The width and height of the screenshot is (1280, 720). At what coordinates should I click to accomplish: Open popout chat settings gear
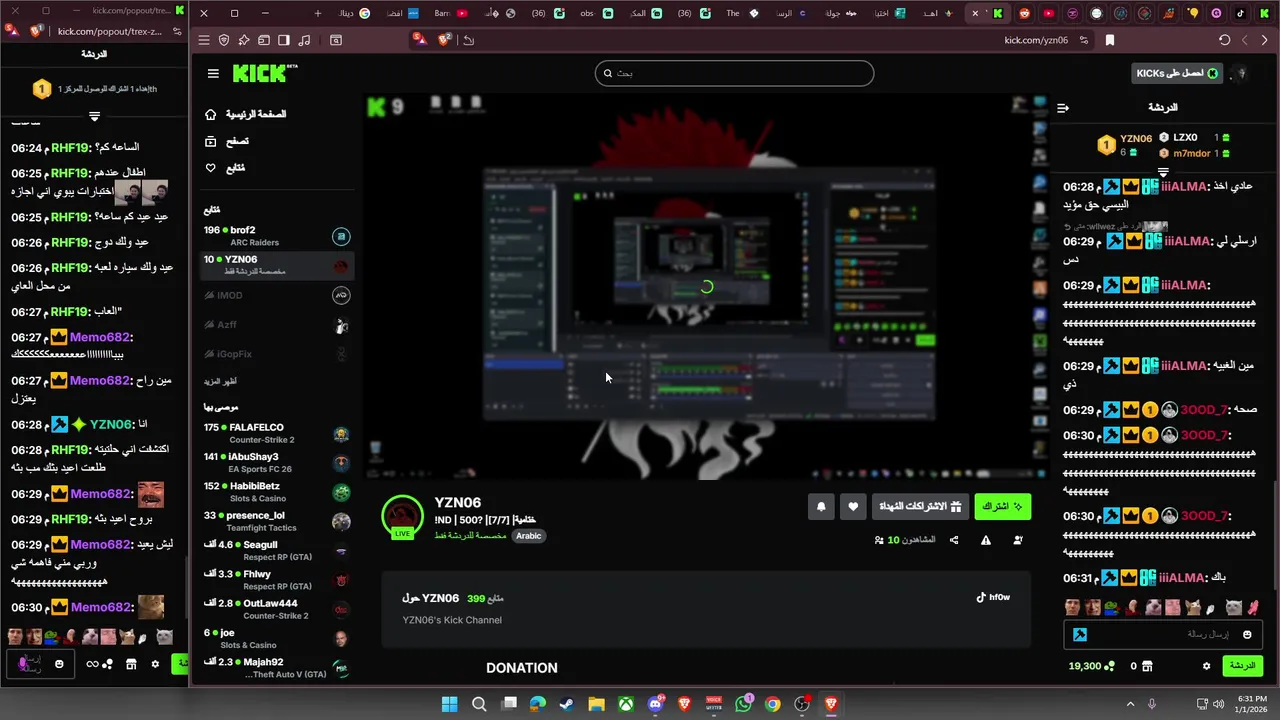click(155, 664)
